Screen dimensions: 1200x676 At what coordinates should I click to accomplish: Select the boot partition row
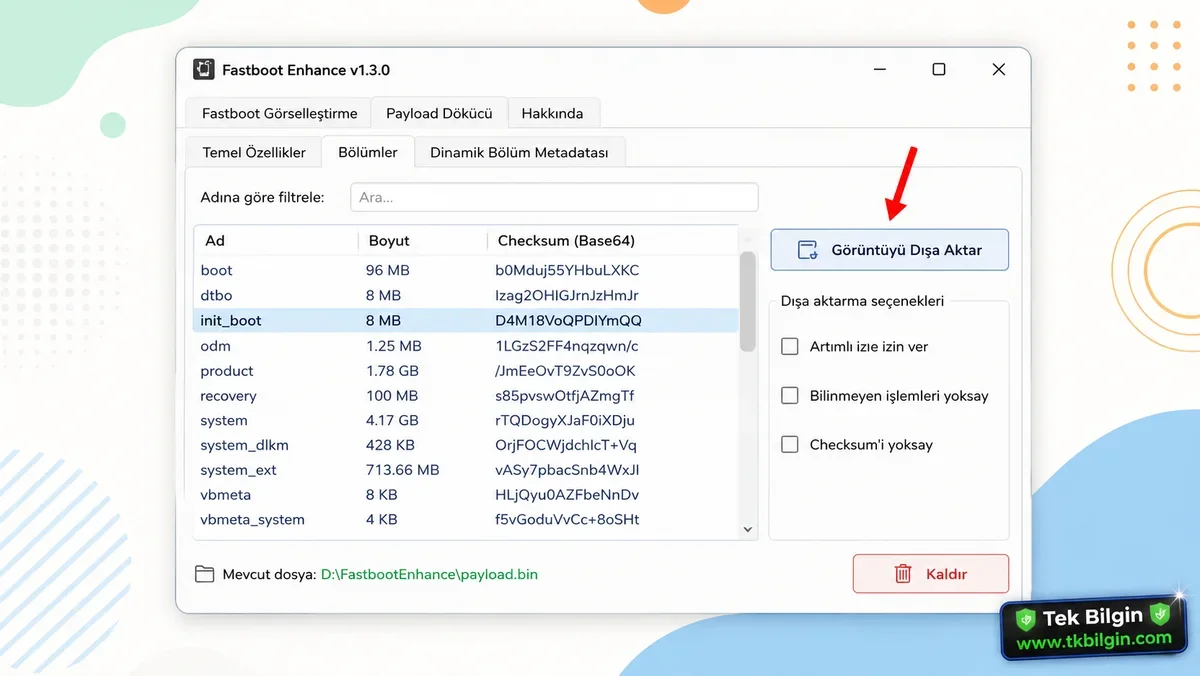point(466,270)
